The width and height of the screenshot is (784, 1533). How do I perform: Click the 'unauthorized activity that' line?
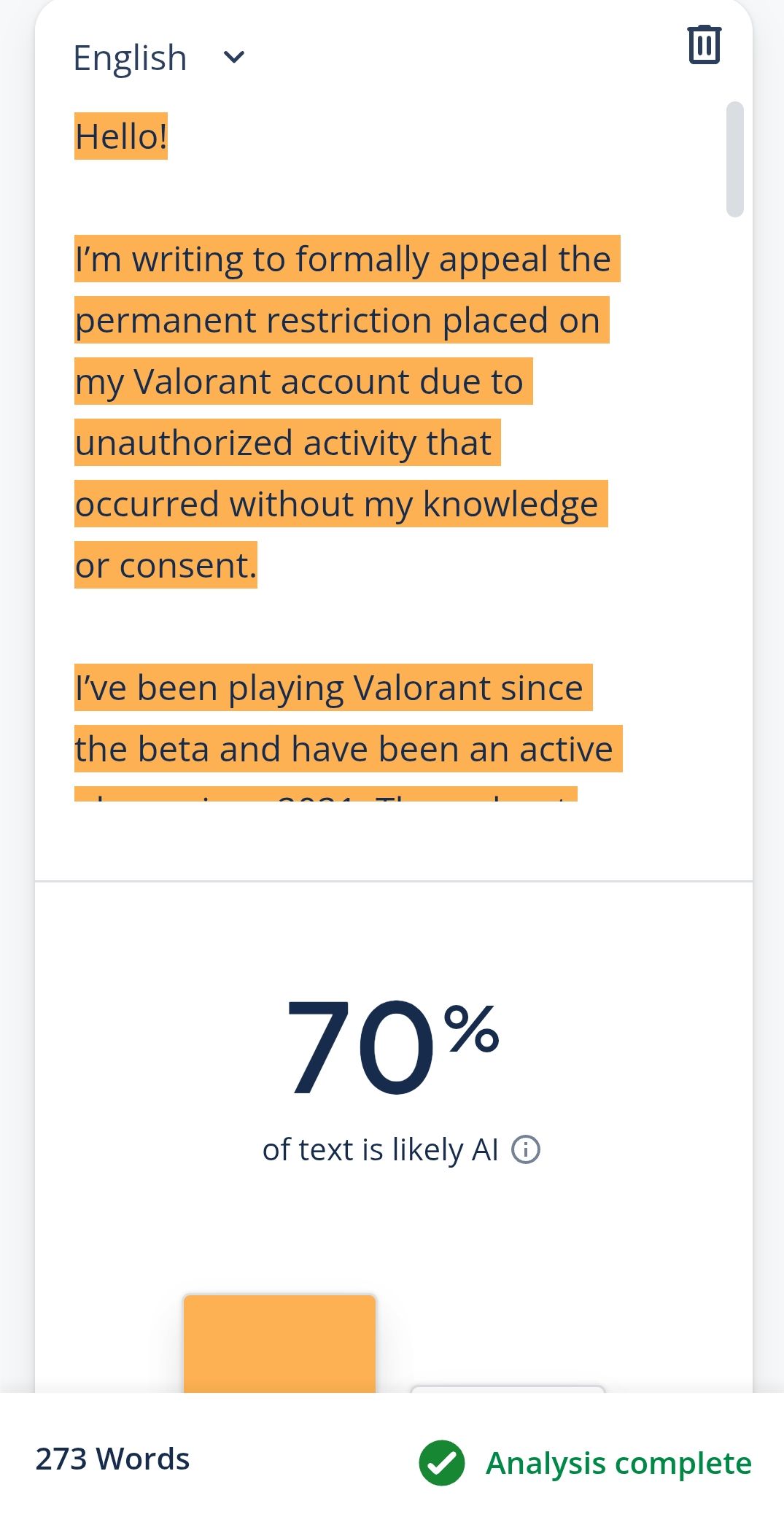(x=284, y=443)
